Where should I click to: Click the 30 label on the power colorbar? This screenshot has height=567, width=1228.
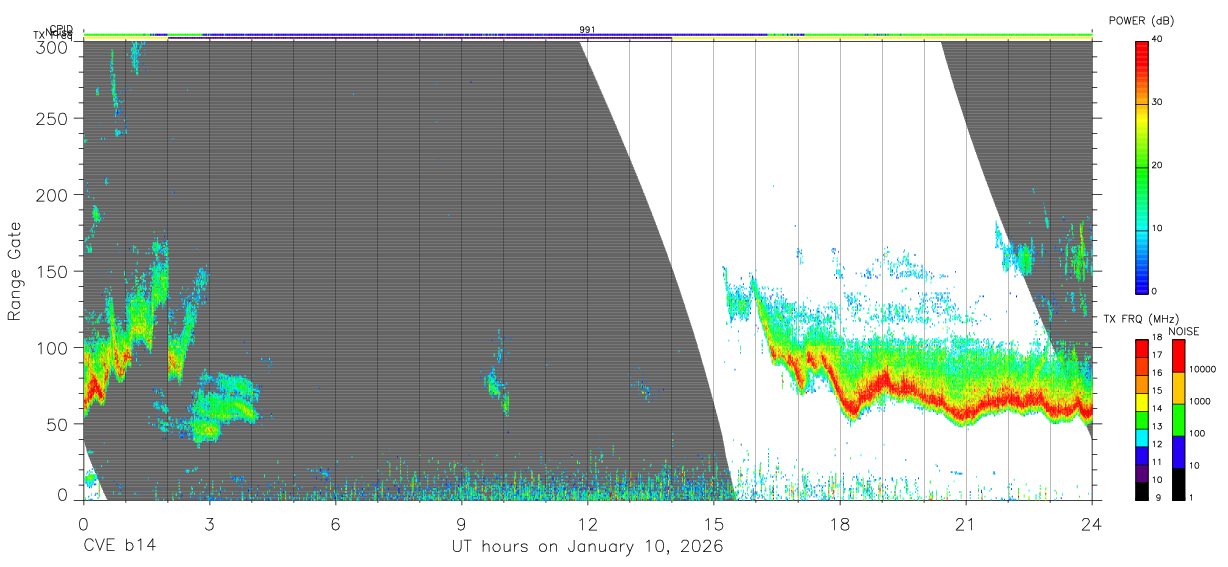(x=1158, y=102)
